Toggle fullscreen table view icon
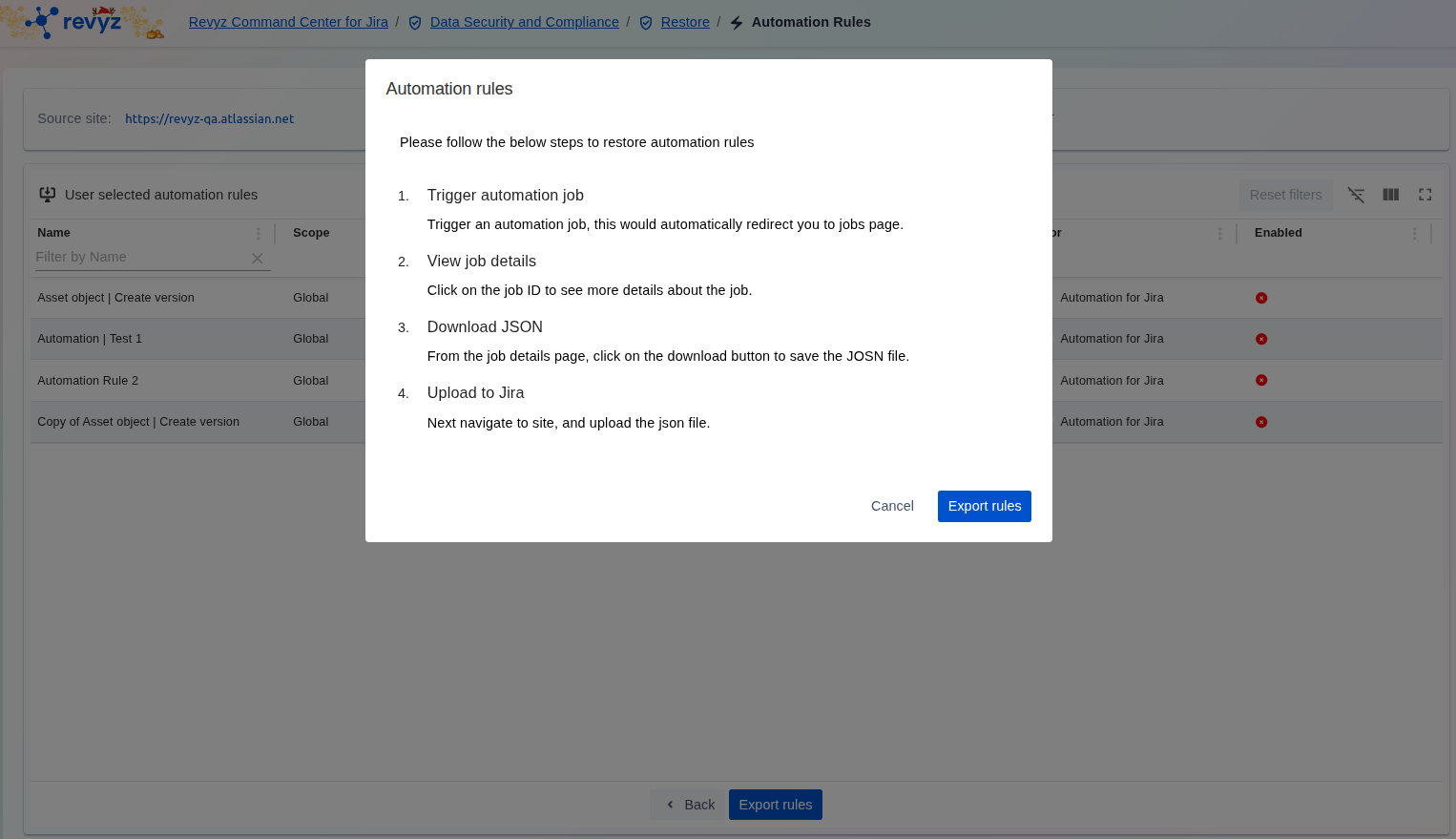The height and width of the screenshot is (839, 1456). coord(1425,195)
